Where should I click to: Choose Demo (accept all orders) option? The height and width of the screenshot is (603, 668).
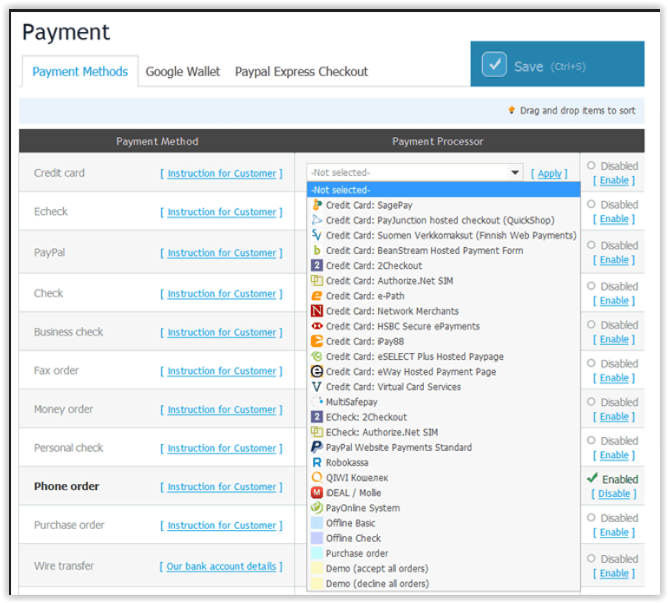coord(443,568)
